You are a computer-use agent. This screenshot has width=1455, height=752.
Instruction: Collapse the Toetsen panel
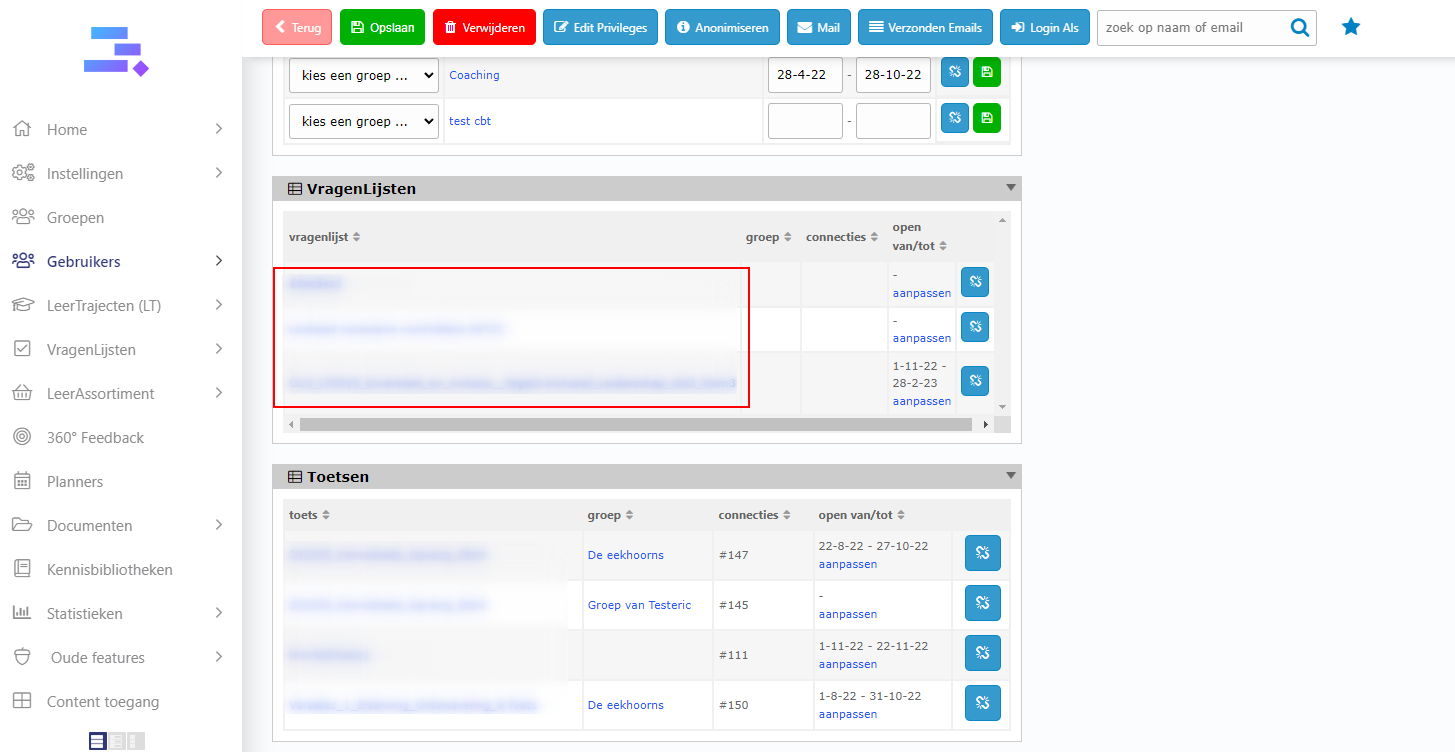click(x=1010, y=476)
